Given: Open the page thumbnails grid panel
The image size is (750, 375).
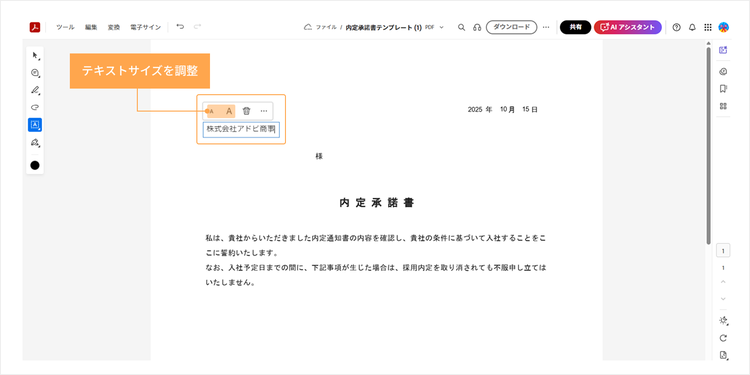Looking at the screenshot, I should pyautogui.click(x=723, y=106).
